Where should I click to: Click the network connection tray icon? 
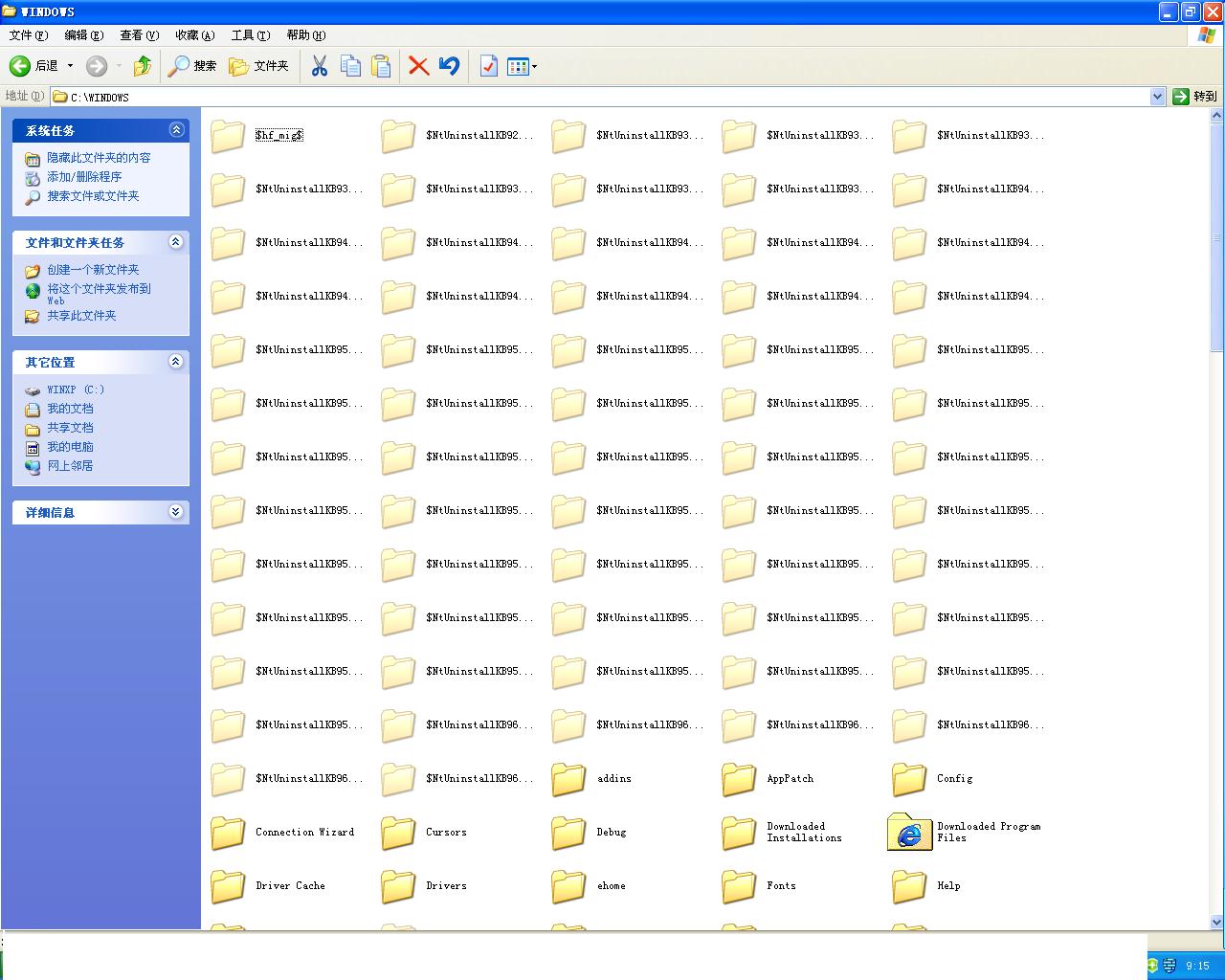coord(1169,966)
